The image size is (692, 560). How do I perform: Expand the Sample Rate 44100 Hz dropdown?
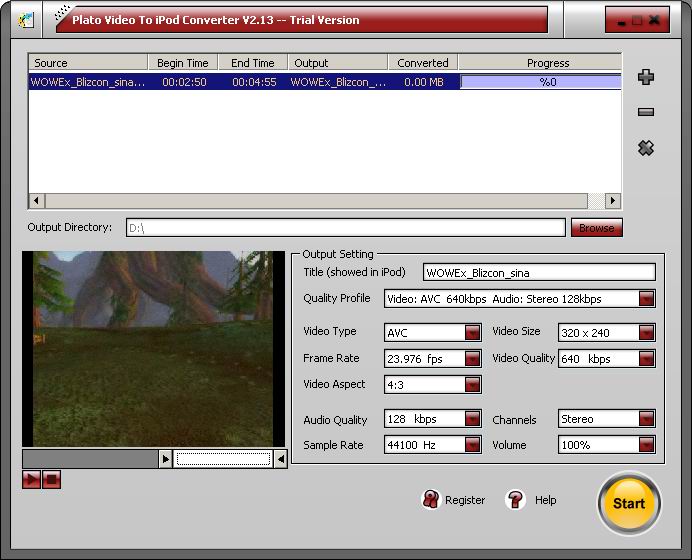(x=472, y=445)
